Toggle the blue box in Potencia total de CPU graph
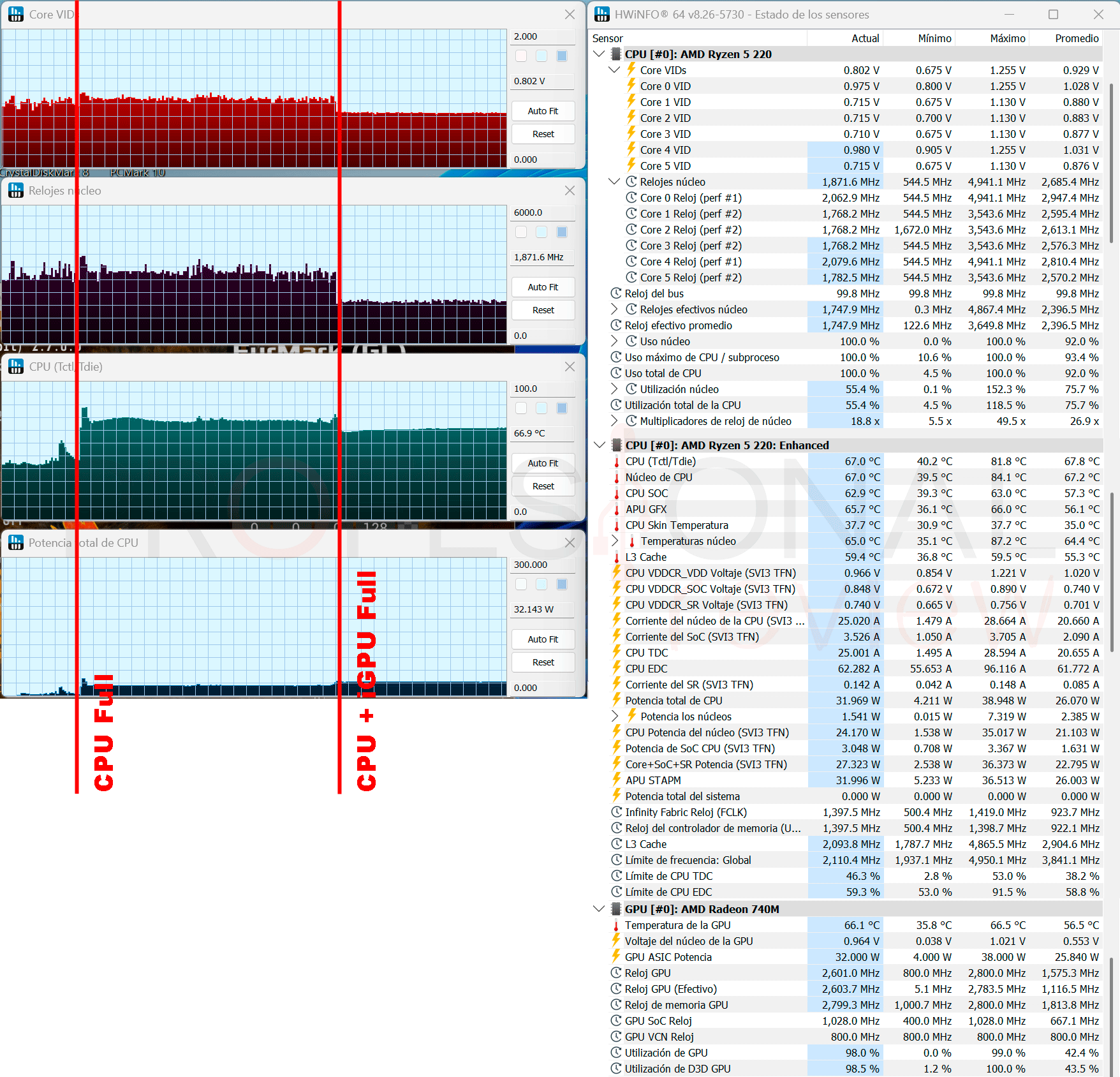This screenshot has width=1120, height=1077. coord(562,584)
